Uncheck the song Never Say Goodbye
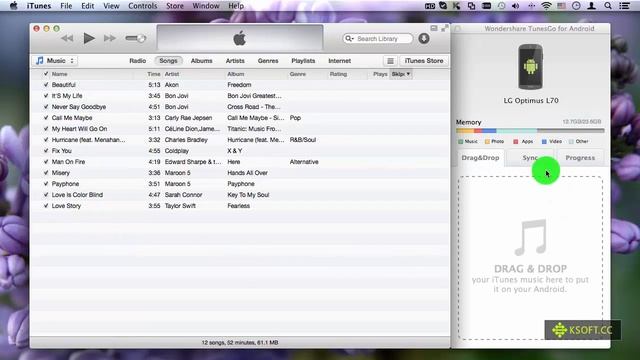The image size is (640, 360). tap(46, 107)
